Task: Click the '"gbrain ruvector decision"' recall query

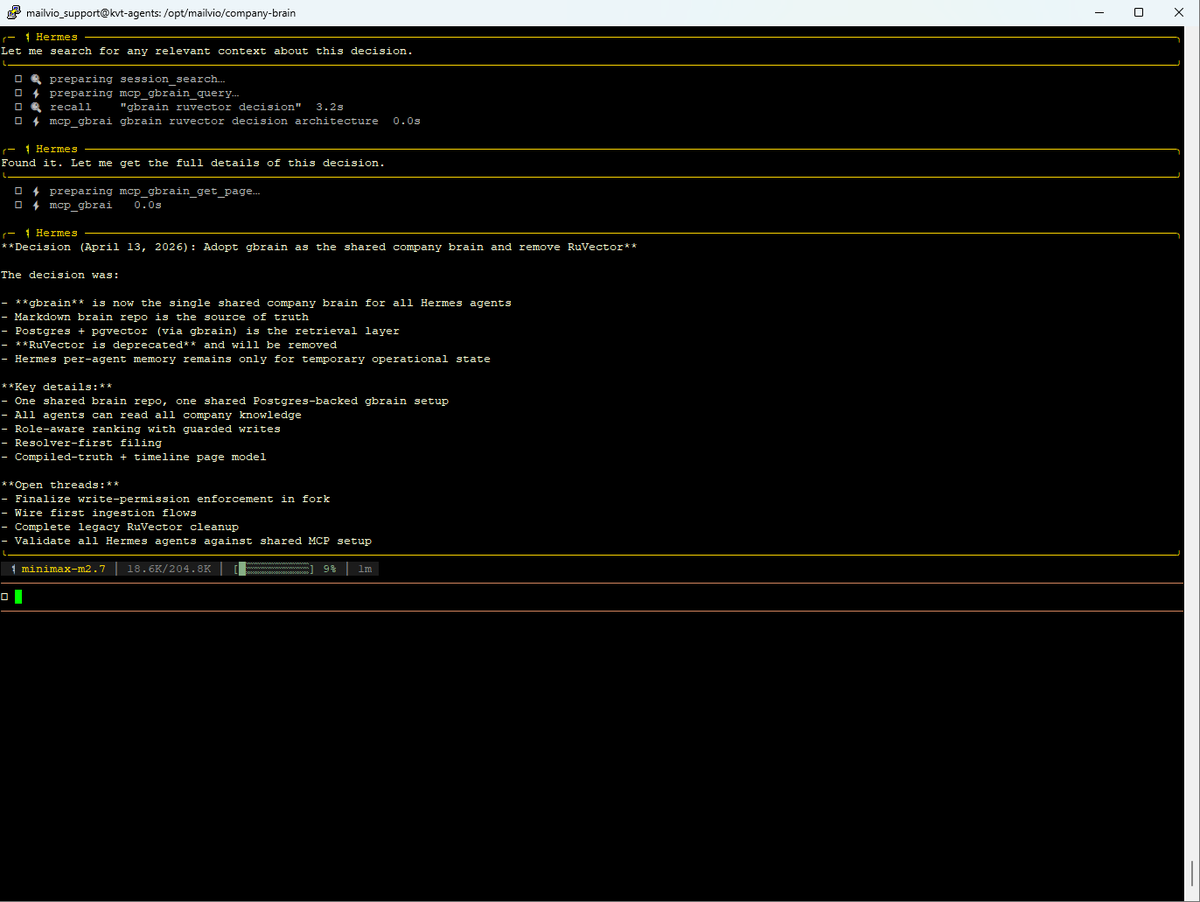Action: pyautogui.click(x=210, y=107)
